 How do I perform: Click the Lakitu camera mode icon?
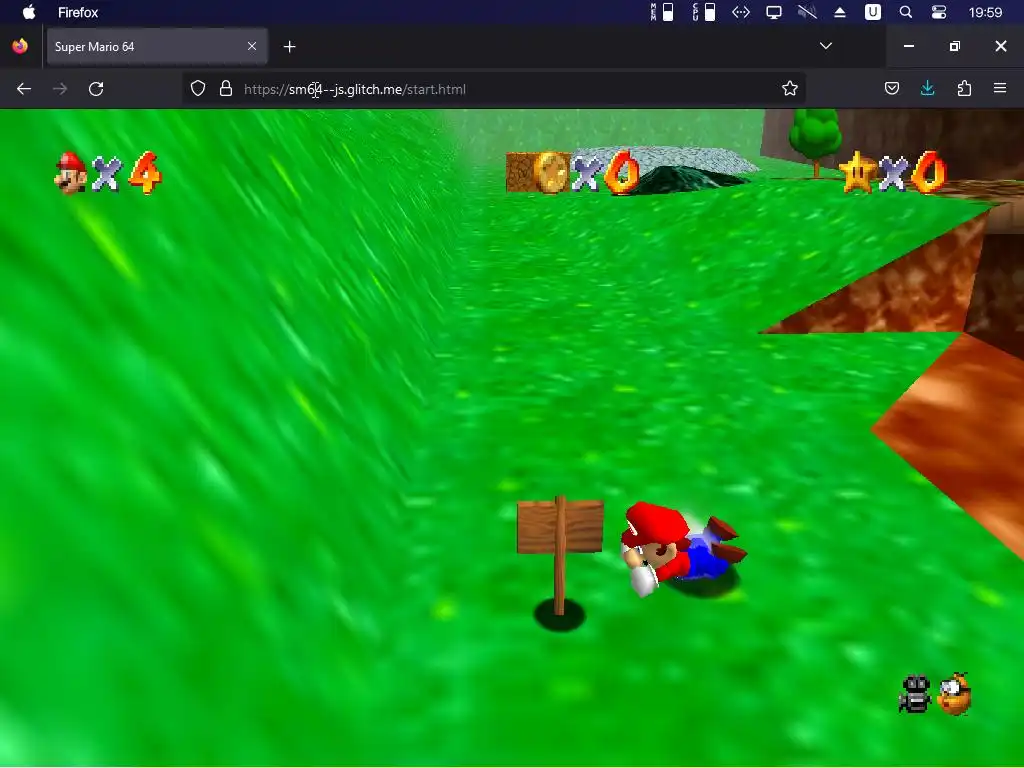955,694
